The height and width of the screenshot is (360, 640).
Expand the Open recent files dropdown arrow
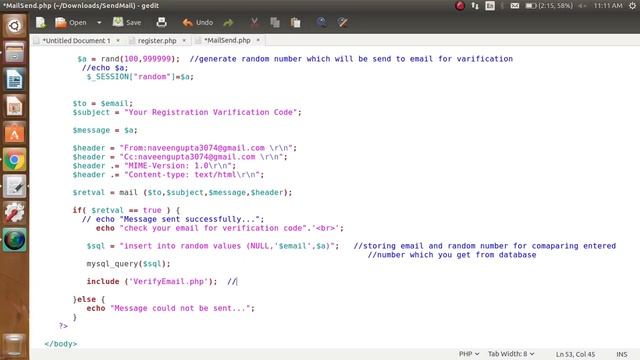99,23
